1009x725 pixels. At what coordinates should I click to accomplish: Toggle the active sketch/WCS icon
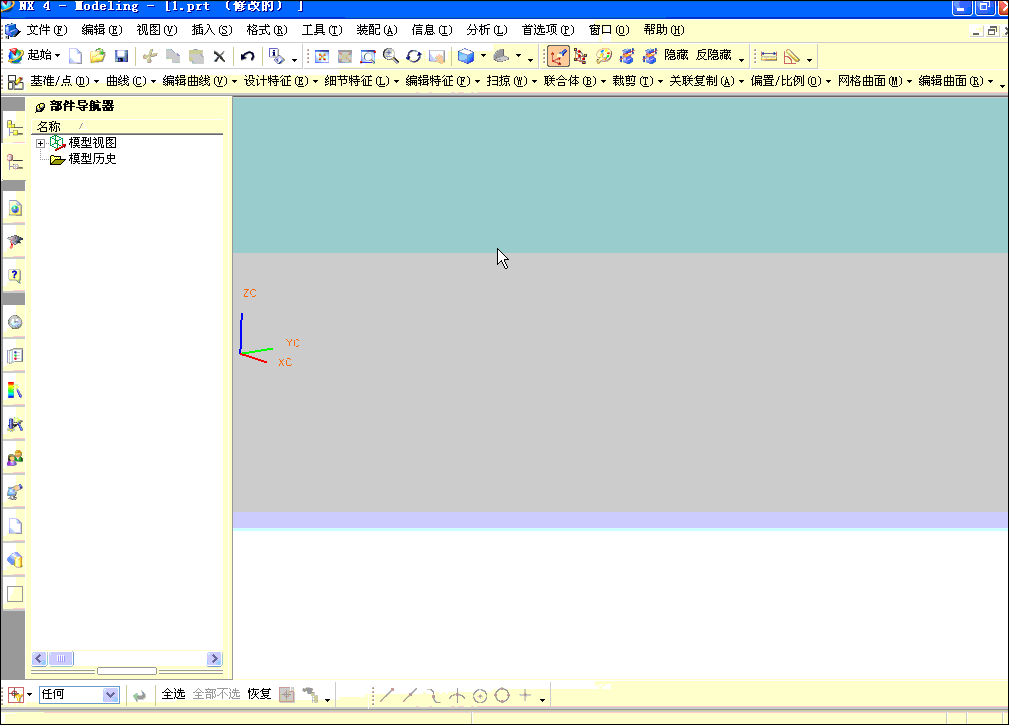(558, 56)
